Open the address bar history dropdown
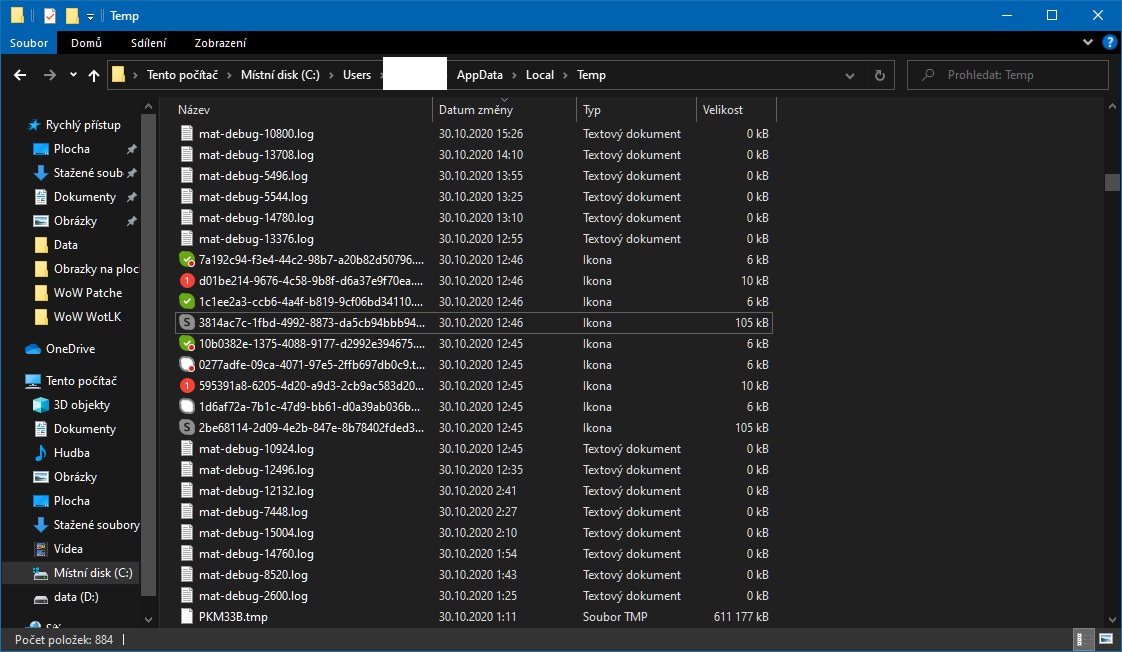The image size is (1122, 652). (850, 75)
